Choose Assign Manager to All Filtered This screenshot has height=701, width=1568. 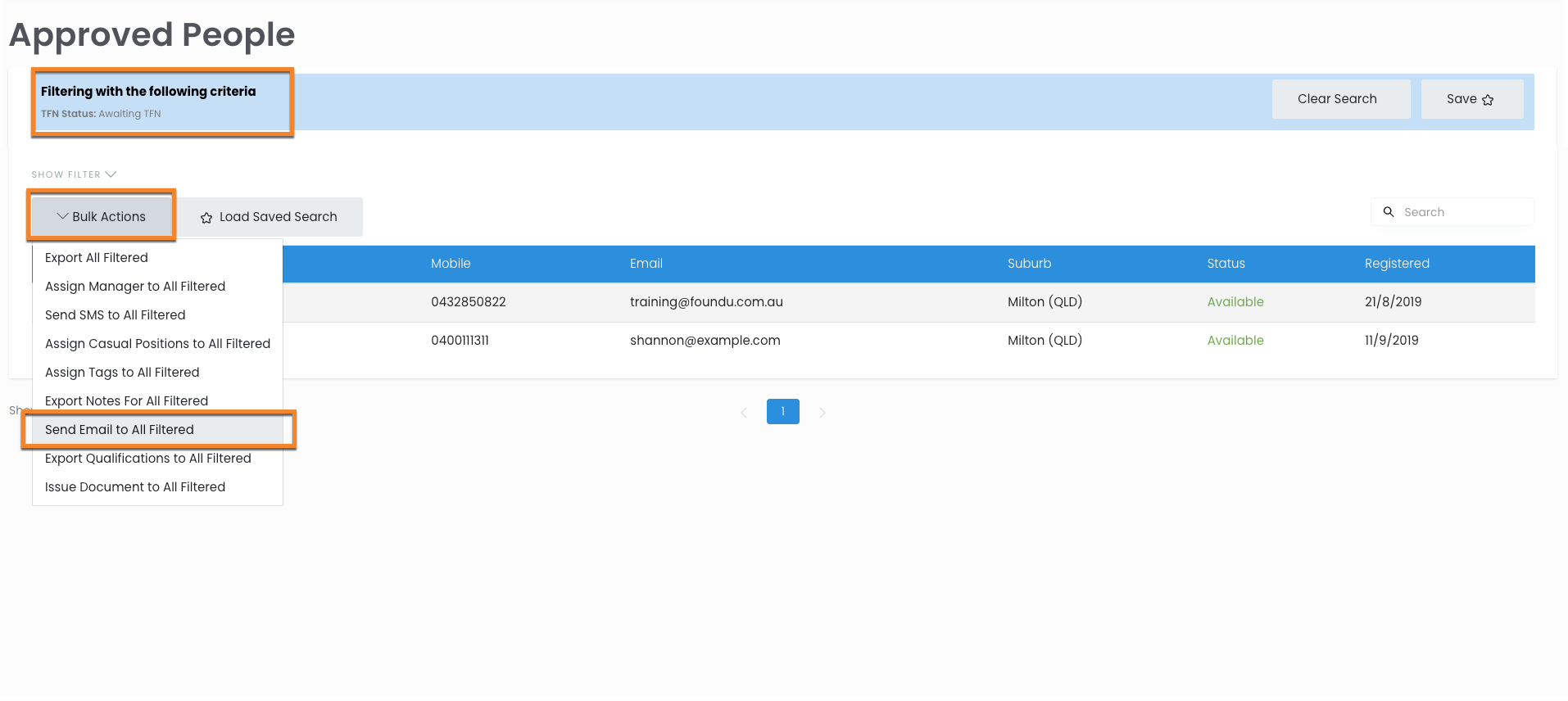[x=135, y=287]
